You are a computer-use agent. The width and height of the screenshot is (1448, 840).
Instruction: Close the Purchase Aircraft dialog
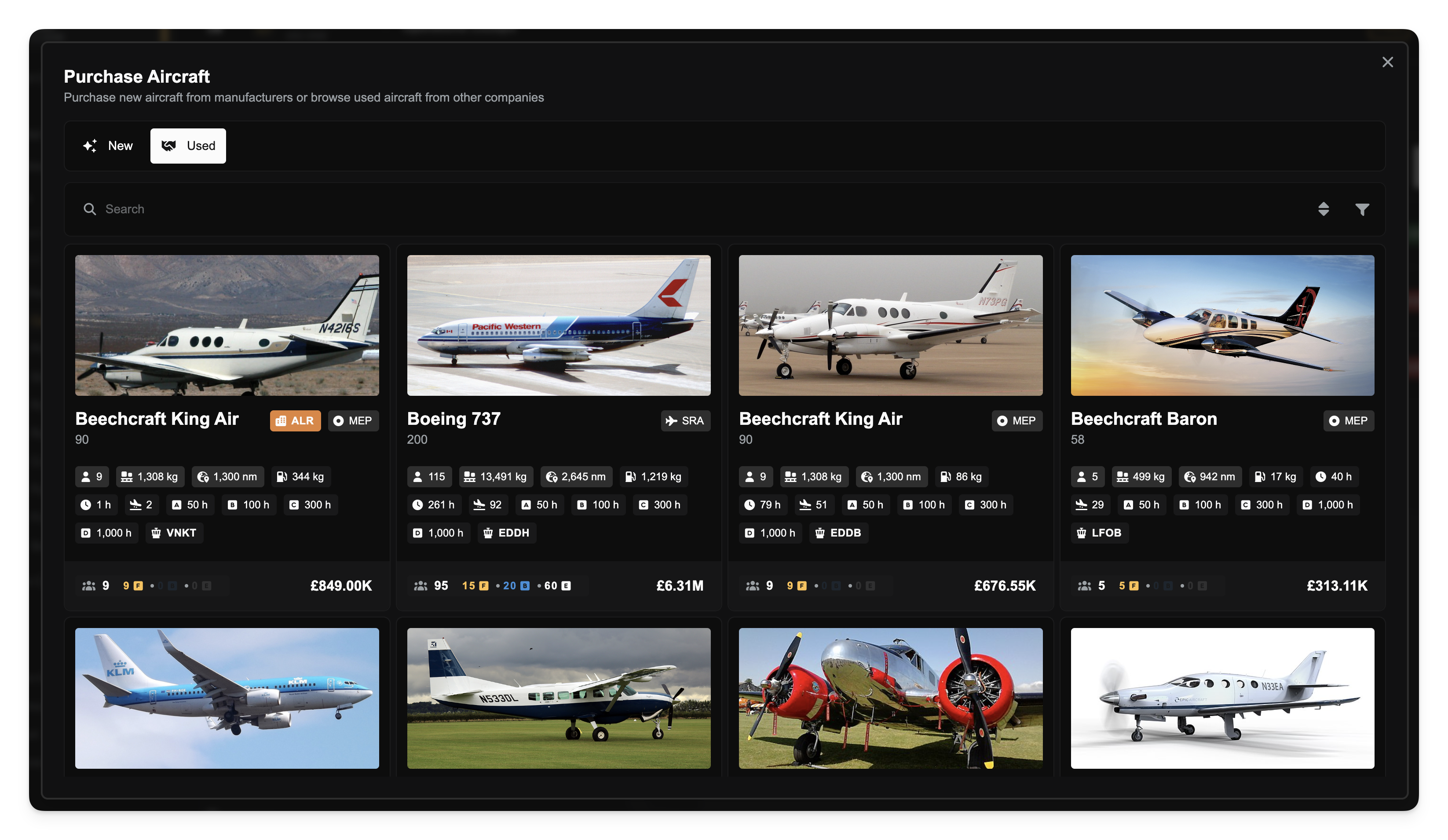(1387, 62)
